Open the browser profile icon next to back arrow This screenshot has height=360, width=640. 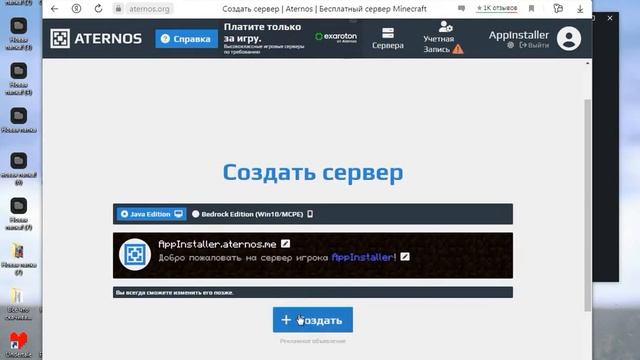pos(76,9)
